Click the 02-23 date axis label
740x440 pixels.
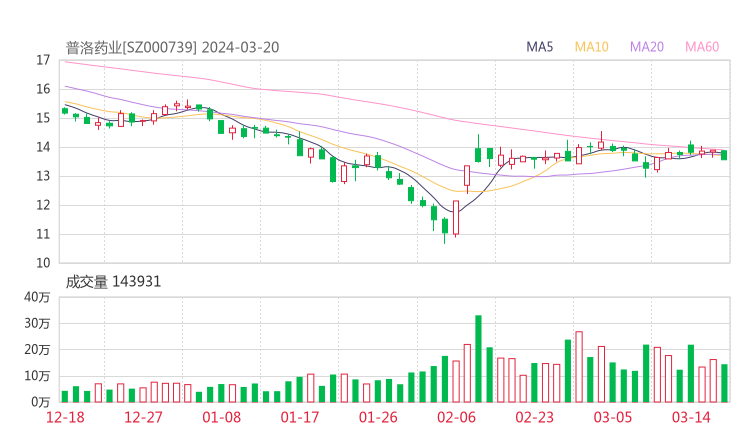(534, 417)
